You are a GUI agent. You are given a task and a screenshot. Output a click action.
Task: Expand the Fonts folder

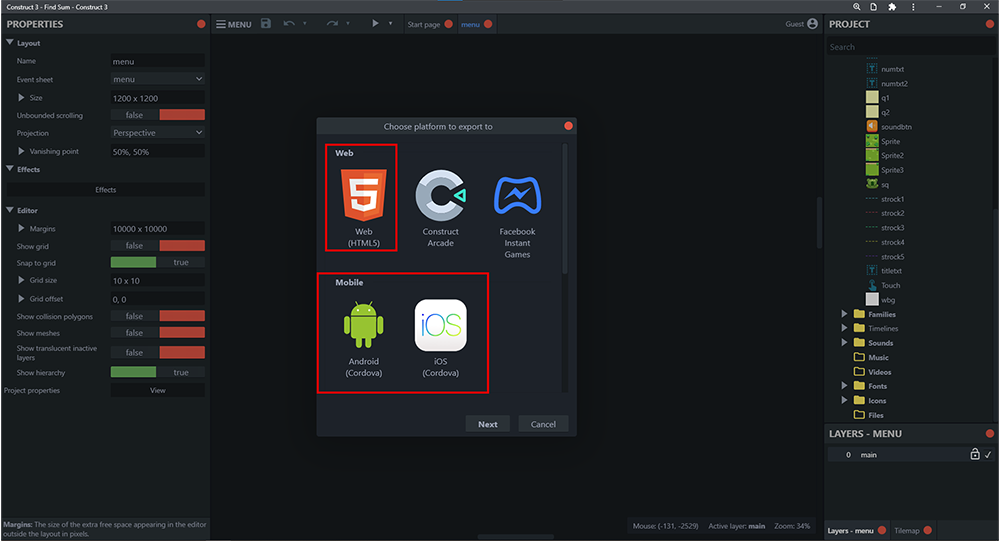tap(844, 386)
